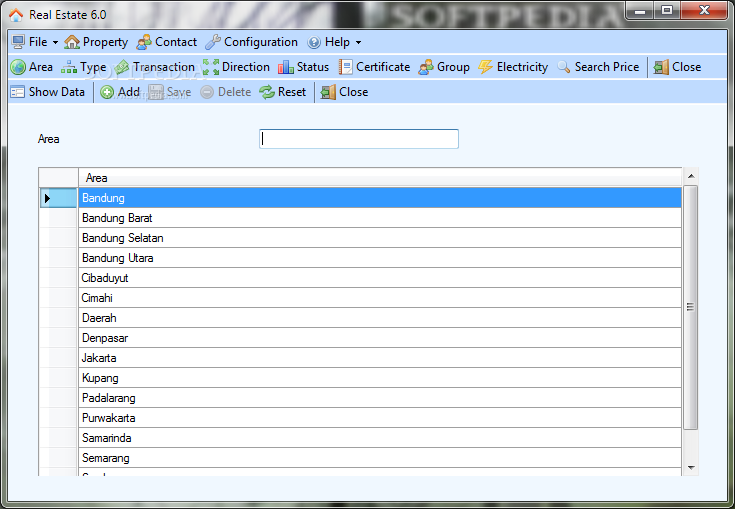The width and height of the screenshot is (735, 509).
Task: Select the Search Price toolbar label
Action: 607,67
